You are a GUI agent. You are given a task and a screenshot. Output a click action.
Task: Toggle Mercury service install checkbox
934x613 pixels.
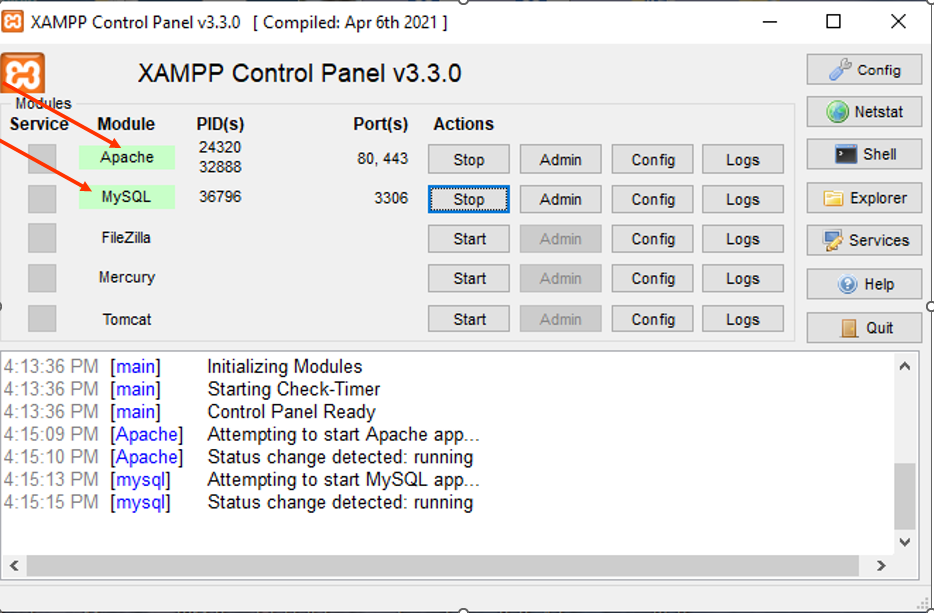pos(42,278)
